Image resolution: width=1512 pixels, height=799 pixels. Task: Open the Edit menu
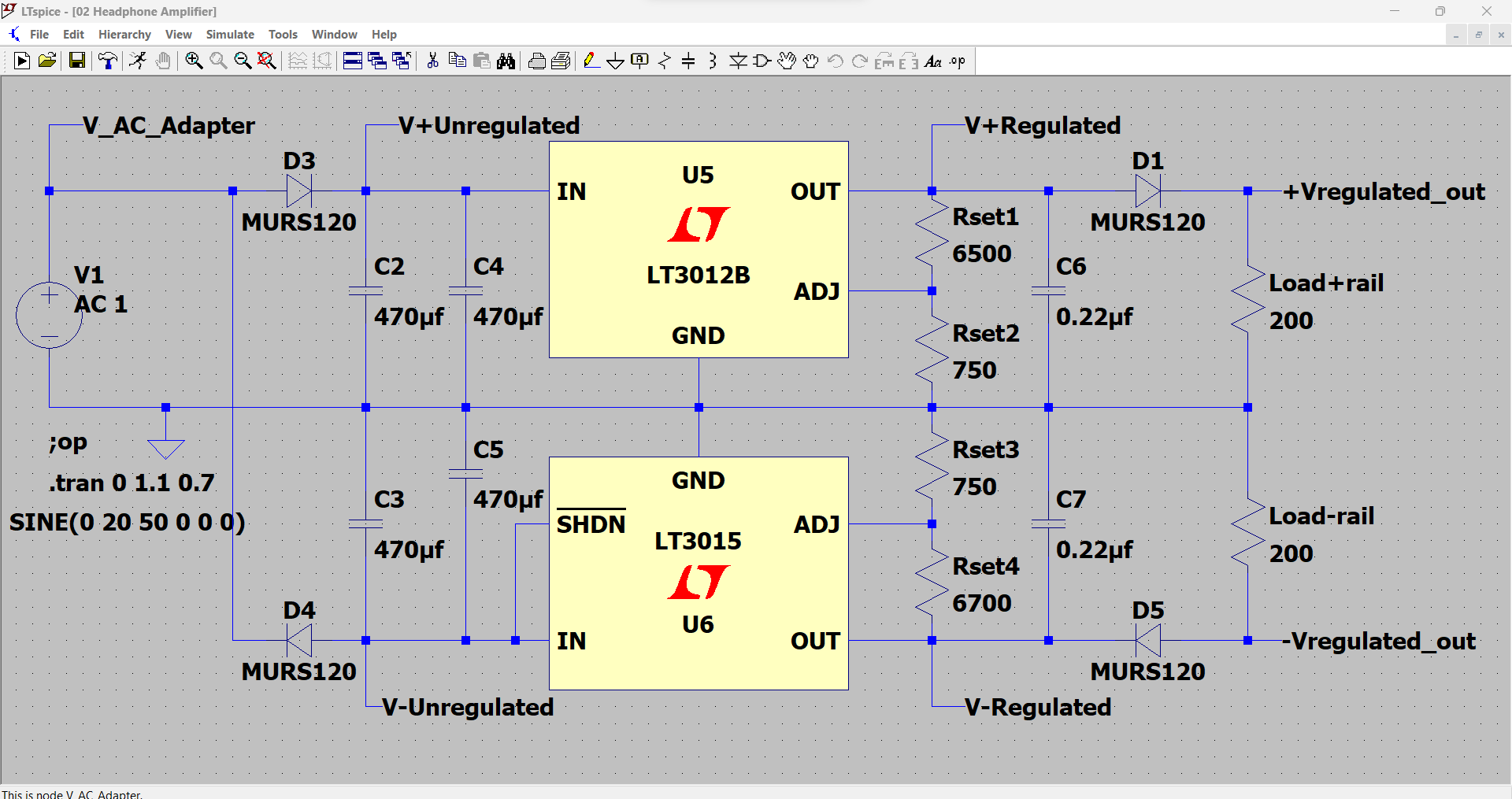pyautogui.click(x=73, y=34)
